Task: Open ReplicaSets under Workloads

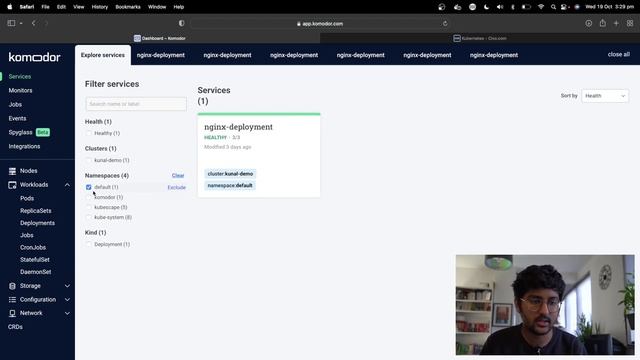Action: 36,211
